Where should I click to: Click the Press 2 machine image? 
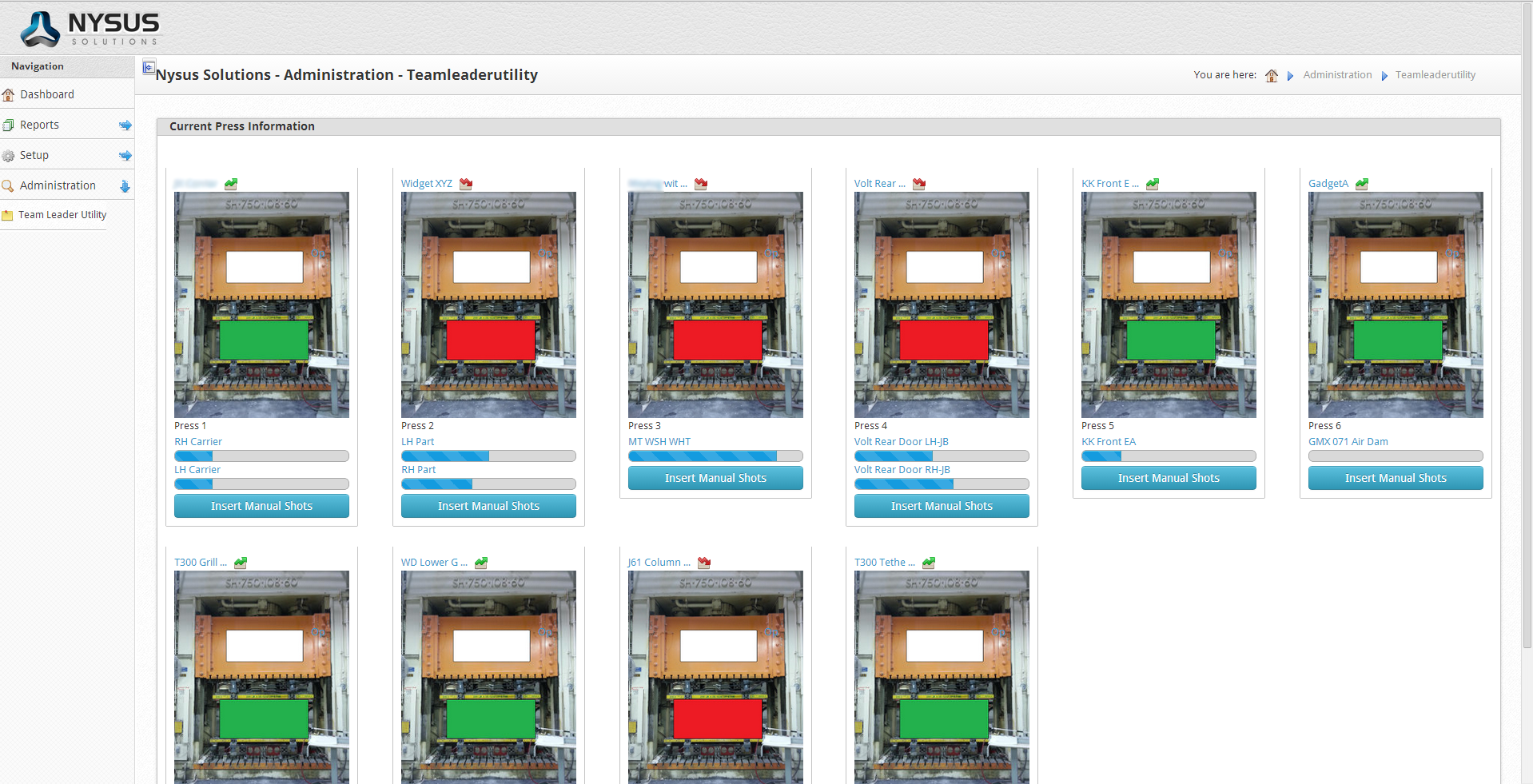pyautogui.click(x=488, y=304)
